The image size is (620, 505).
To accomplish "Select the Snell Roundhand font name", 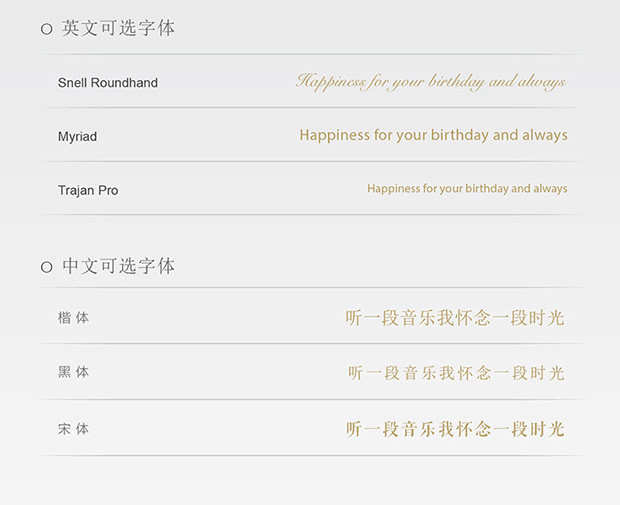I will click(x=108, y=83).
